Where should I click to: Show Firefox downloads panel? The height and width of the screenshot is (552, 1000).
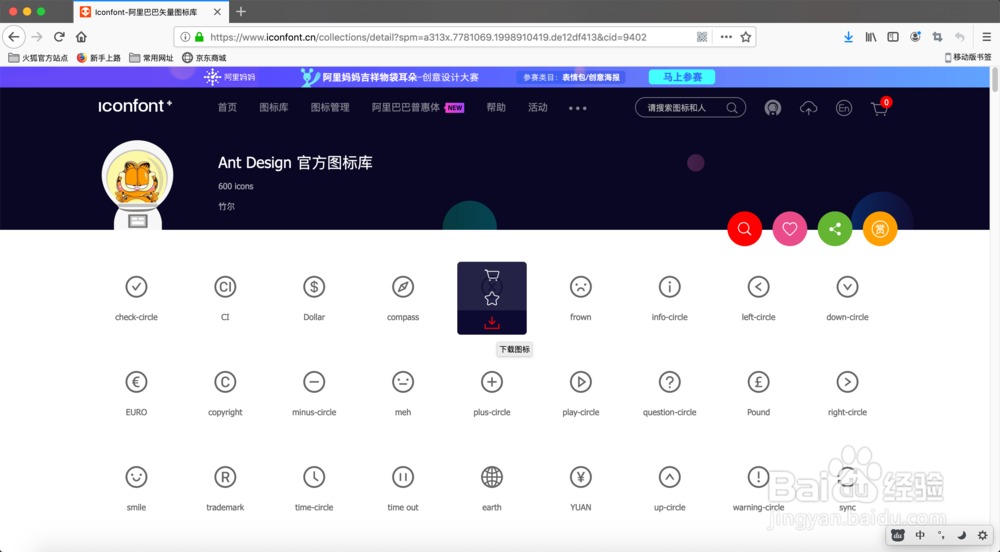tap(848, 37)
